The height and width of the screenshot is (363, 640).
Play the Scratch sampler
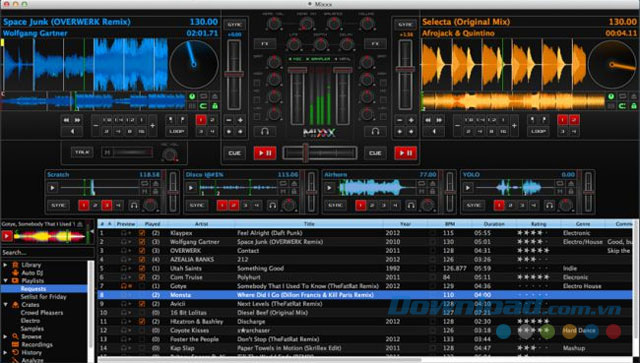(52, 188)
